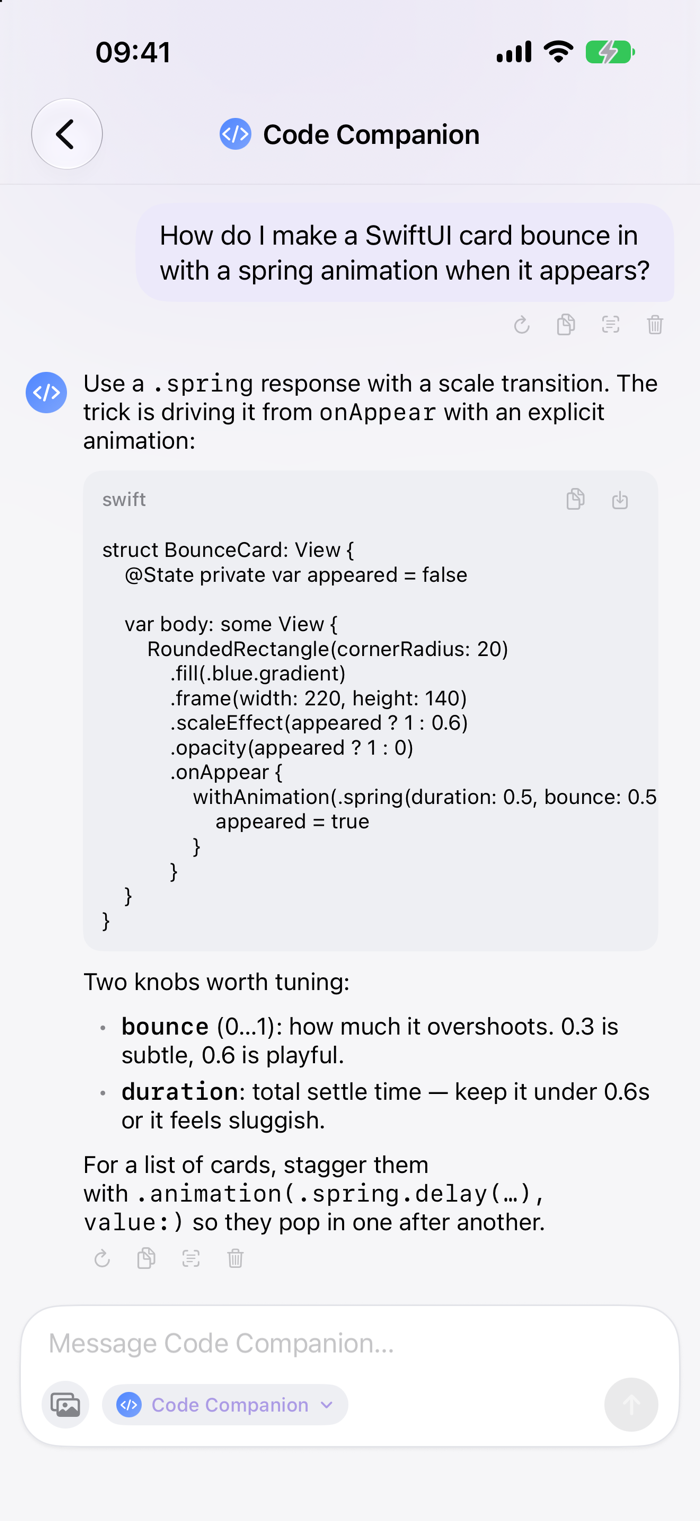700x1521 pixels.
Task: Select text of the user message
Action: point(610,324)
